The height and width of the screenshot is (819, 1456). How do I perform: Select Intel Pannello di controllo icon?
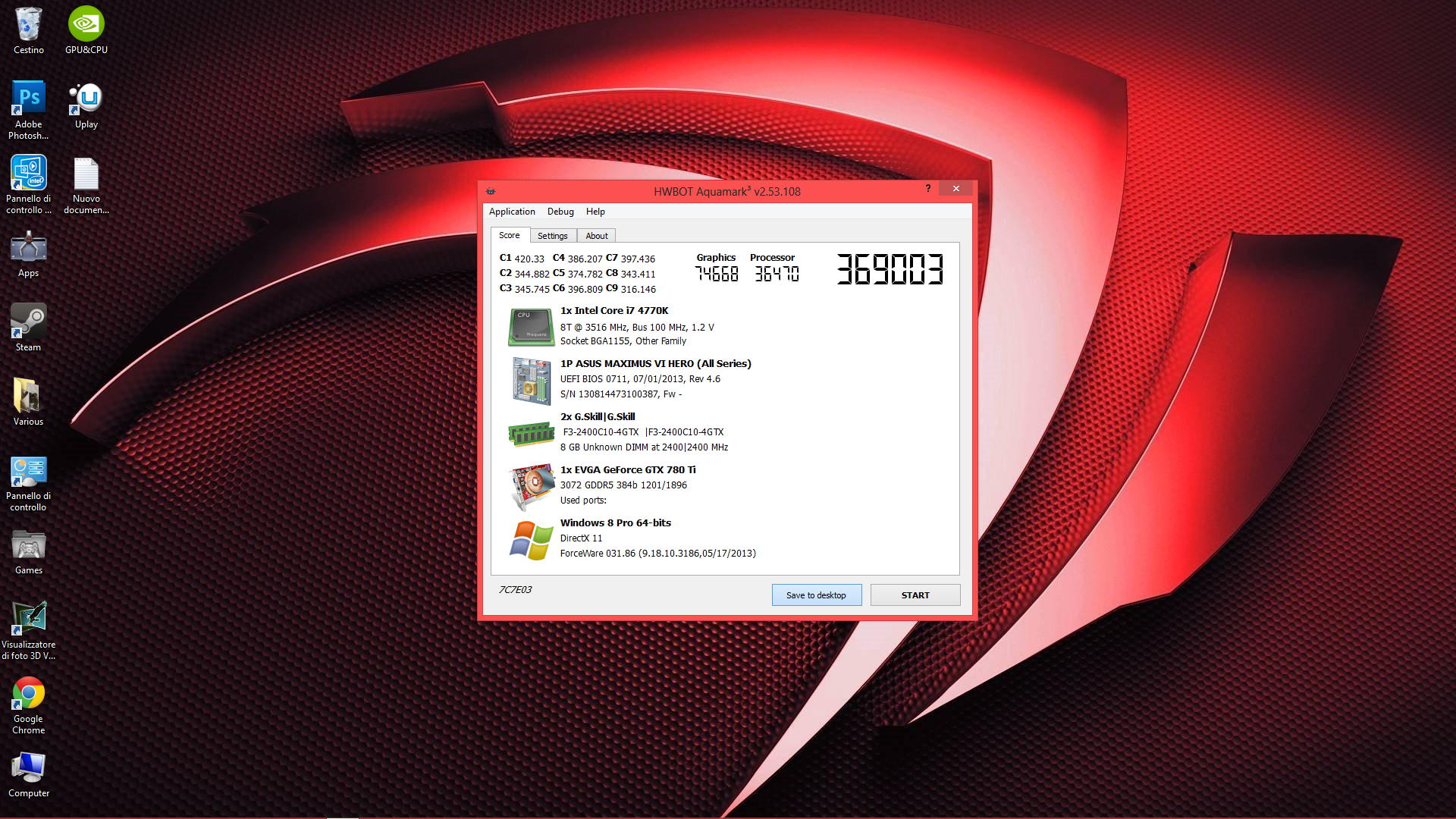(x=28, y=184)
